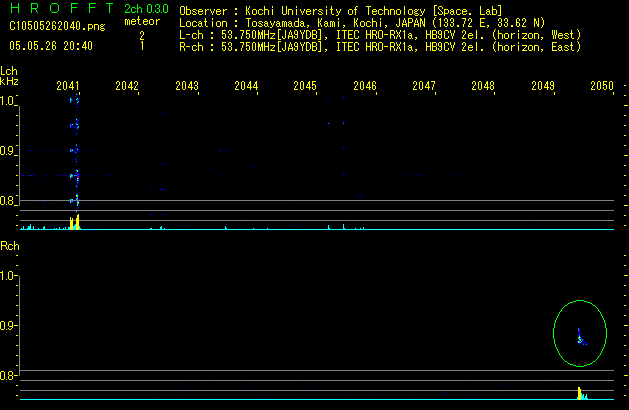Click the HROFFT program title text
The width and height of the screenshot is (629, 410).
[62, 8]
